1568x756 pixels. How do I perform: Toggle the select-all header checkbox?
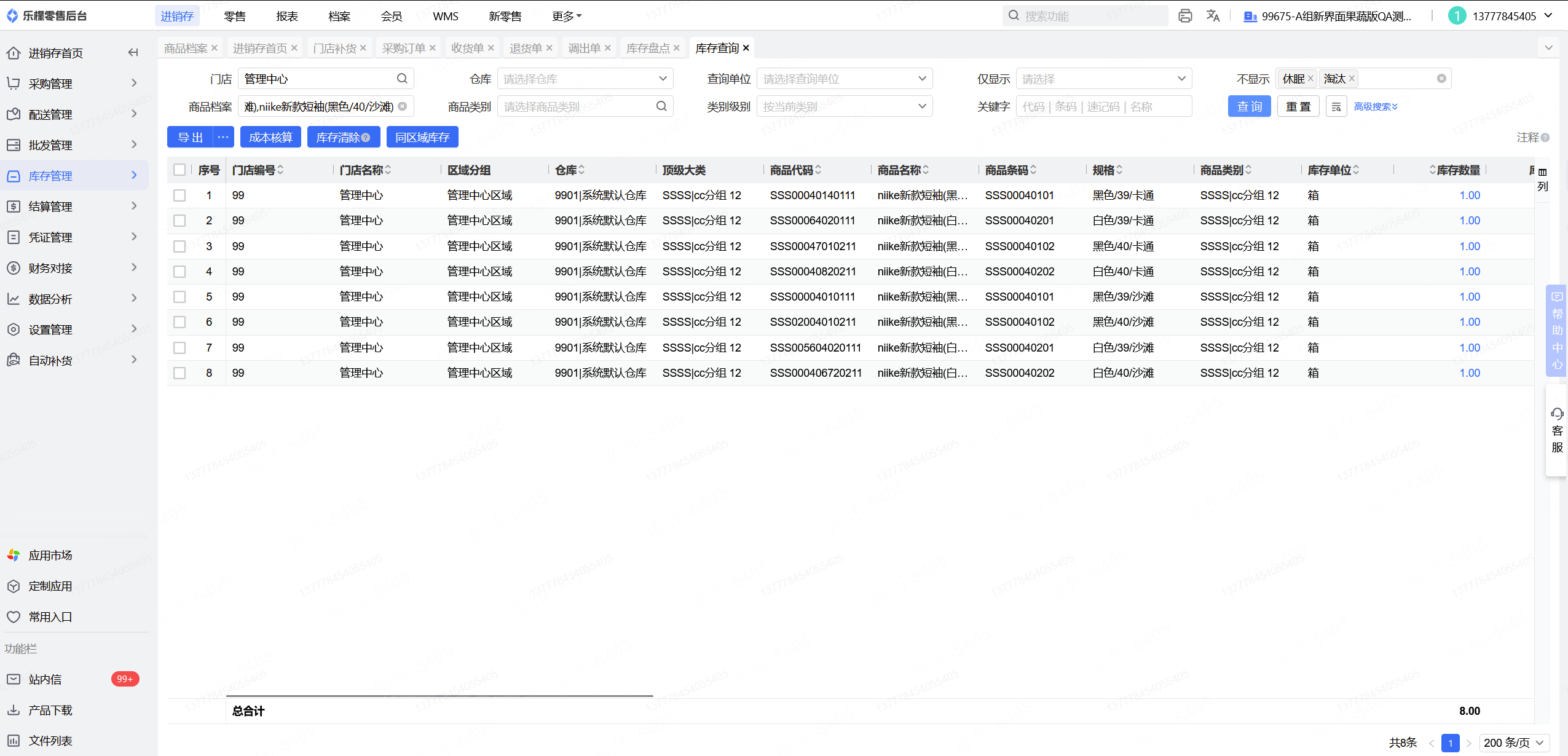179,170
